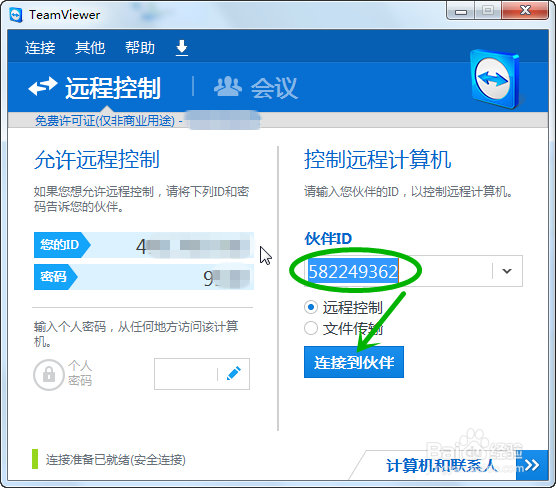
Task: Click the 免费许可证(仅非商业用途) label
Action: point(105,121)
